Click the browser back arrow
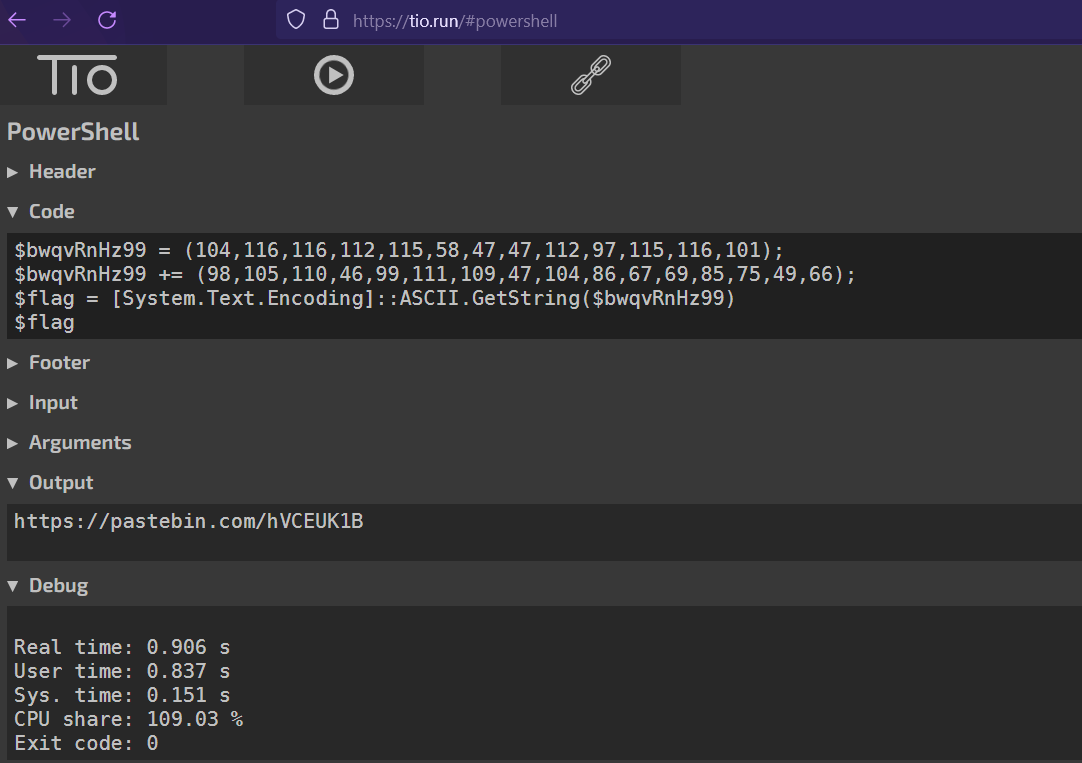Image resolution: width=1082 pixels, height=763 pixels. [18, 20]
